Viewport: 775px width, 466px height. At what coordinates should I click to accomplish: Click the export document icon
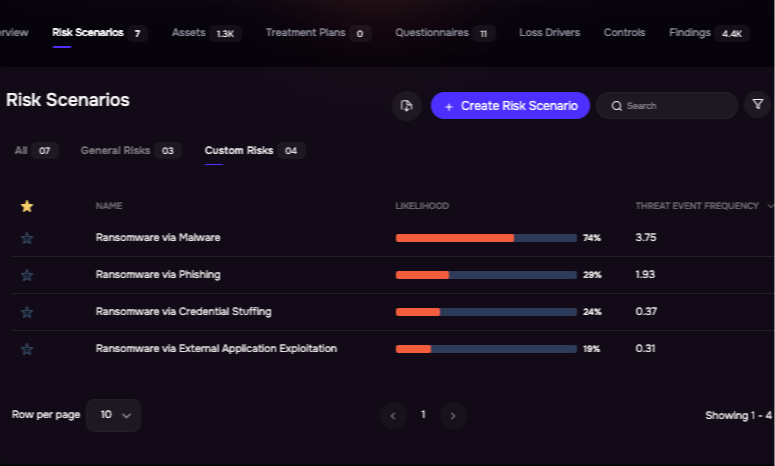406,106
